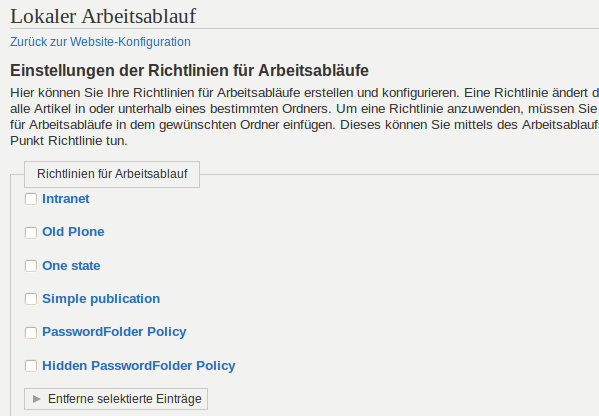
Task: Follow the One state policy link
Action: pyautogui.click(x=71, y=265)
